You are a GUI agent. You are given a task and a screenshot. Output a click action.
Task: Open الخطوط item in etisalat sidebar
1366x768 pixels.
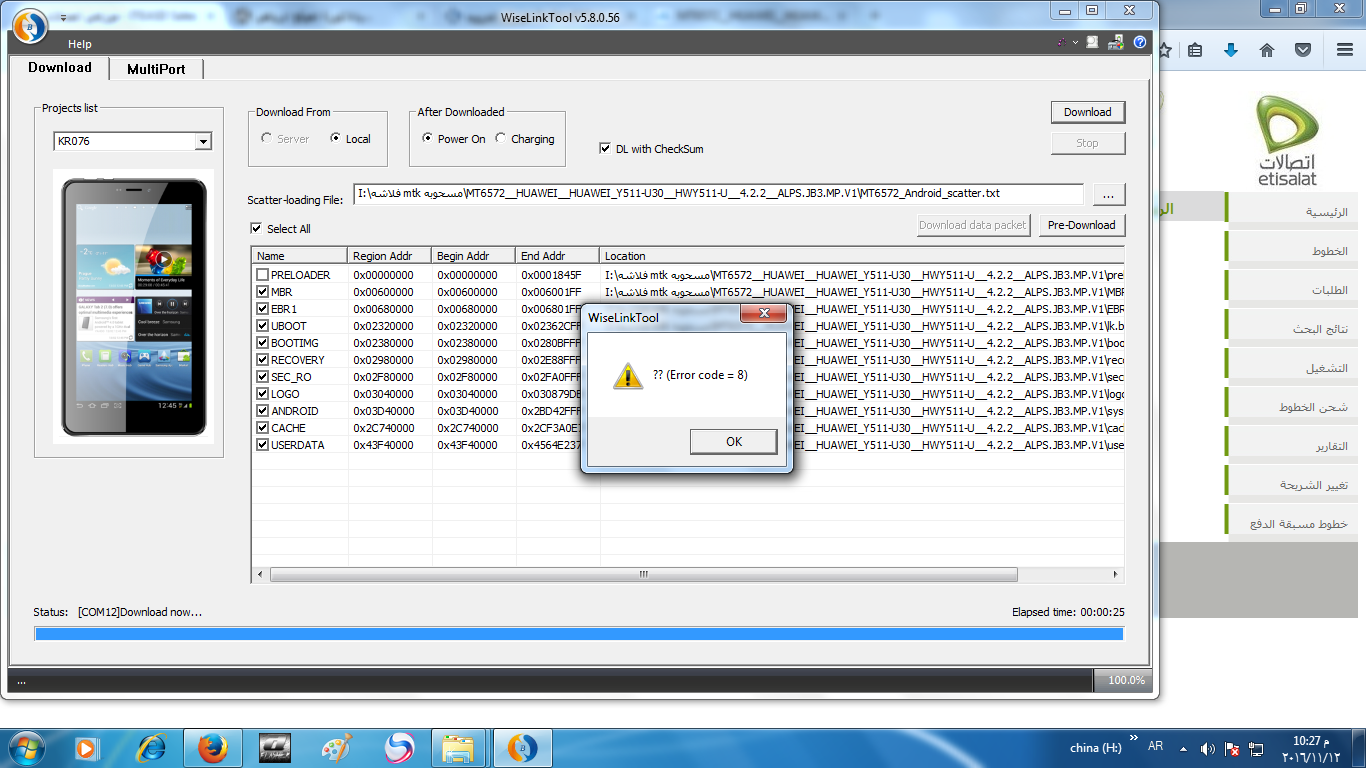coord(1291,251)
